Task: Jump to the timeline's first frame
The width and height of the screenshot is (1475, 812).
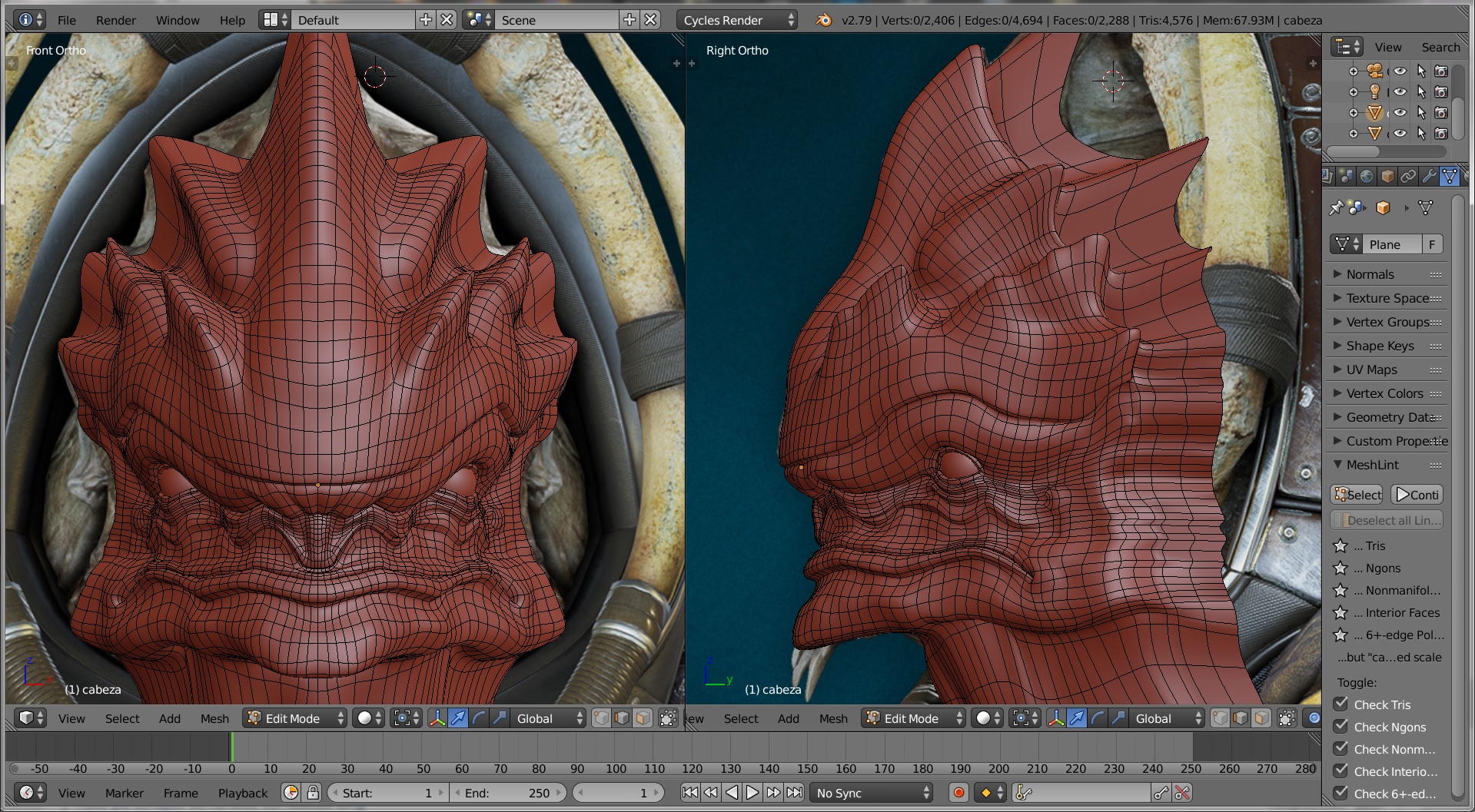Action: click(x=689, y=793)
